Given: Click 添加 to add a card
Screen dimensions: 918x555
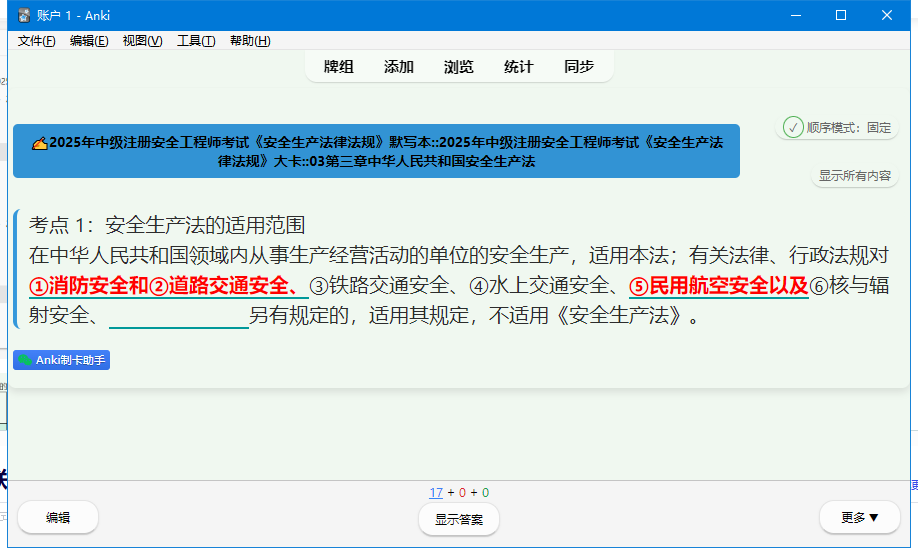Looking at the screenshot, I should coord(399,67).
